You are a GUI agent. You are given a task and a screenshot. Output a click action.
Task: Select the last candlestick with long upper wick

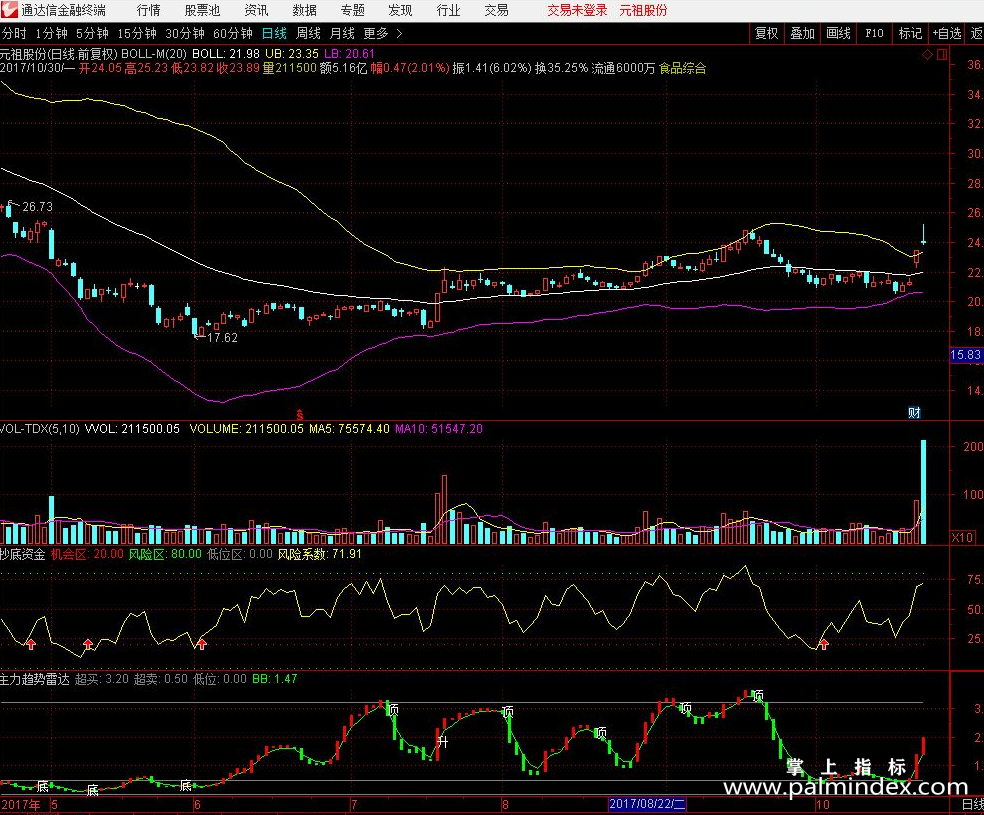923,235
